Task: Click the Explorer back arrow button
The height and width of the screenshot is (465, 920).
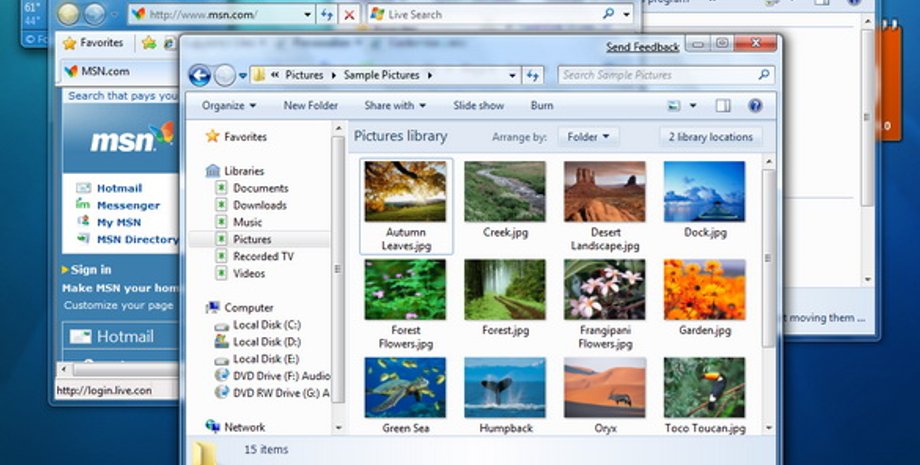Action: coord(199,75)
